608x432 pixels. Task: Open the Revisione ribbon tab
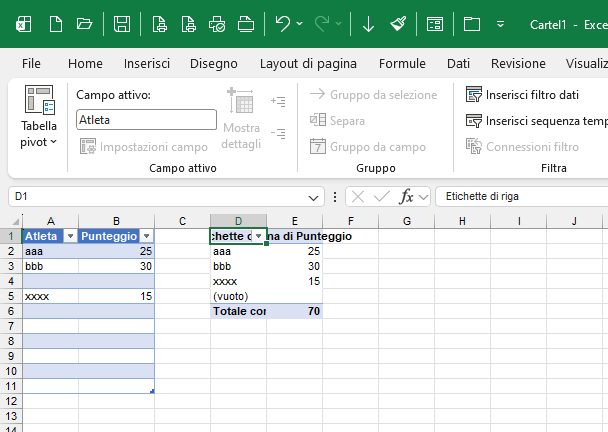(518, 64)
